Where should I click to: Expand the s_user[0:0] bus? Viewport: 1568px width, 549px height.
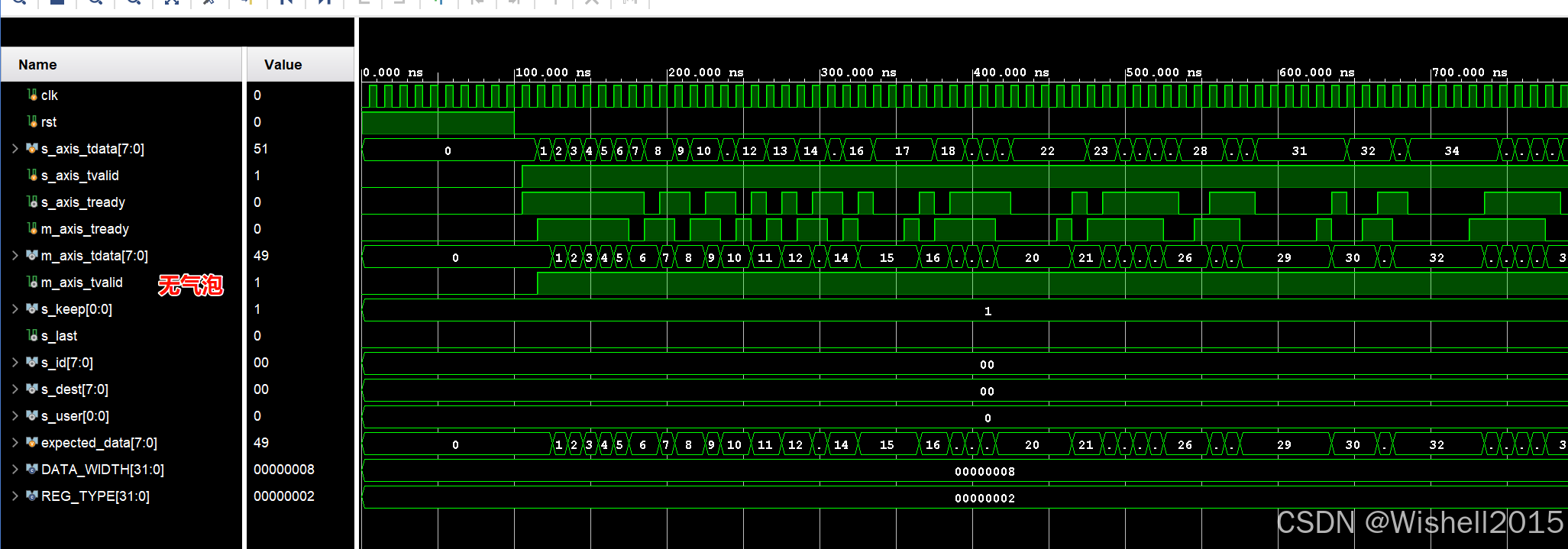[x=15, y=415]
